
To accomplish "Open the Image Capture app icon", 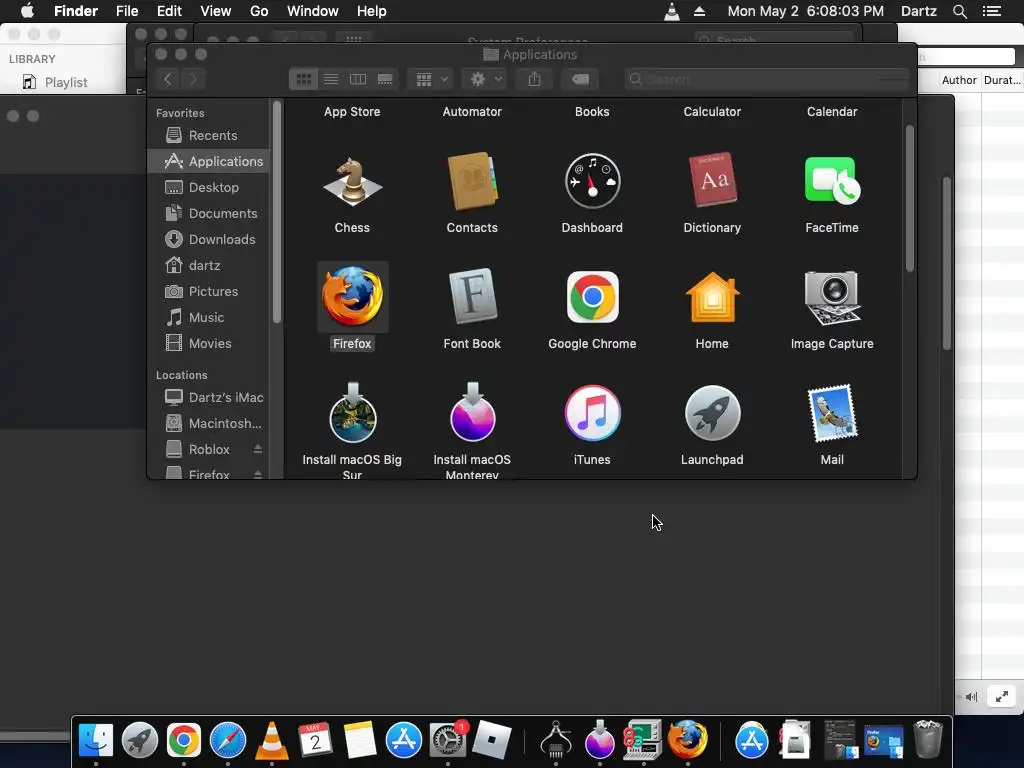I will tap(832, 297).
